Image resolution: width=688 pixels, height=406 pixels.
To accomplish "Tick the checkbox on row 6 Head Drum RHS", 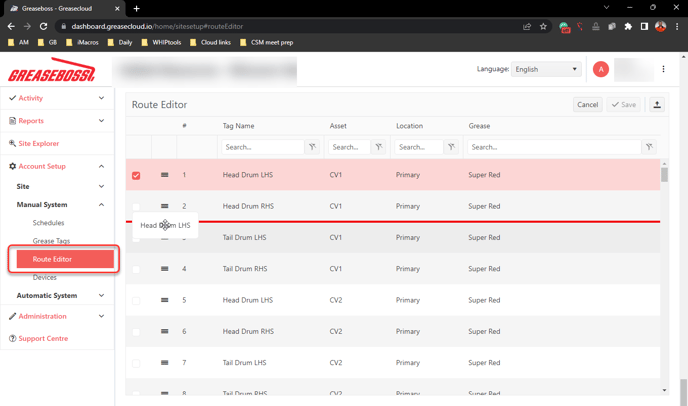I will (x=136, y=332).
